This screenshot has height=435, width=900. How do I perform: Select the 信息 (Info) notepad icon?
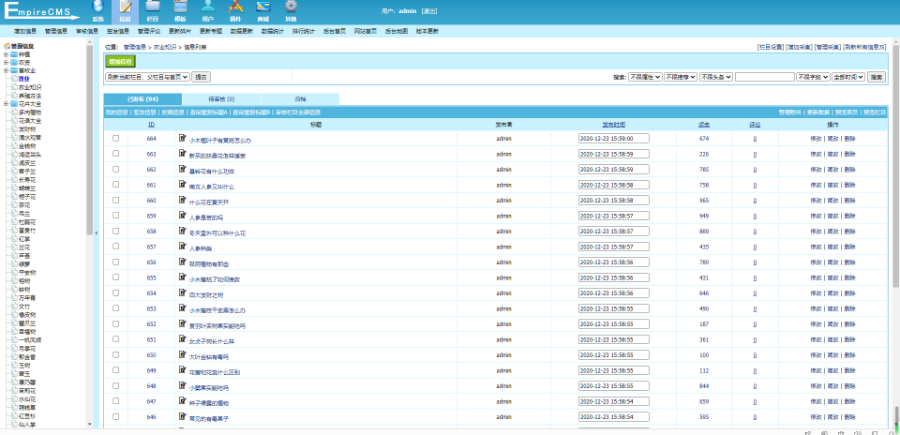tap(125, 7)
